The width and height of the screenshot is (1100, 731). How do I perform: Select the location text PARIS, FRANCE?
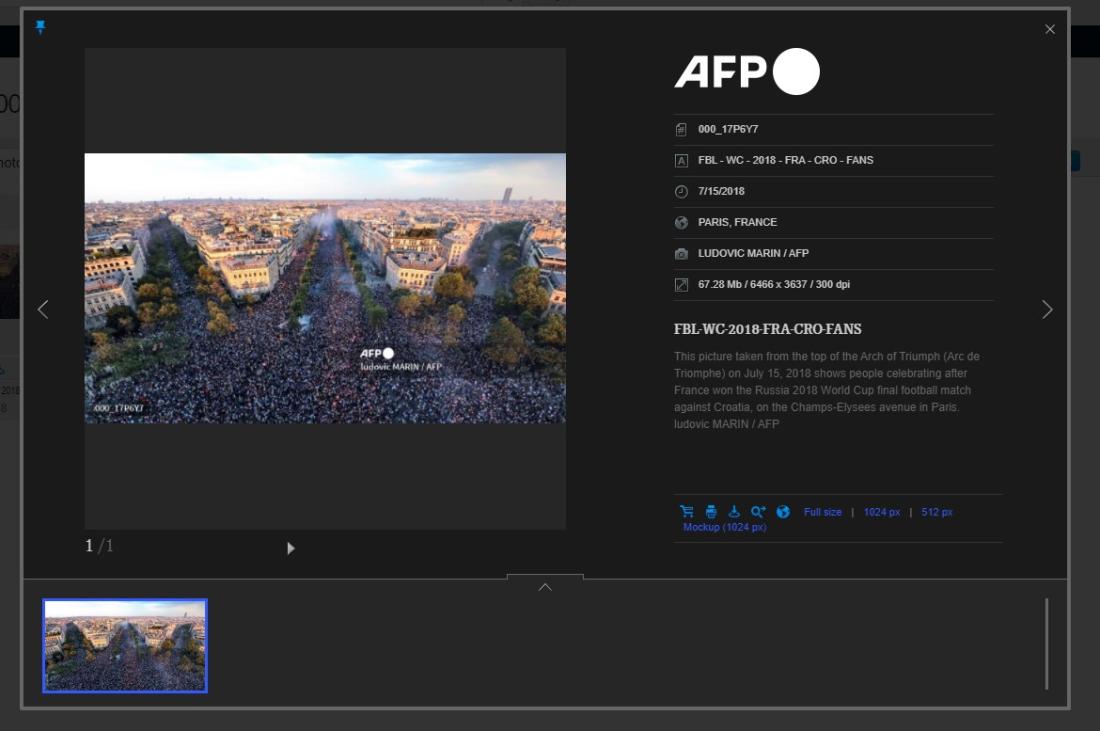tap(737, 222)
